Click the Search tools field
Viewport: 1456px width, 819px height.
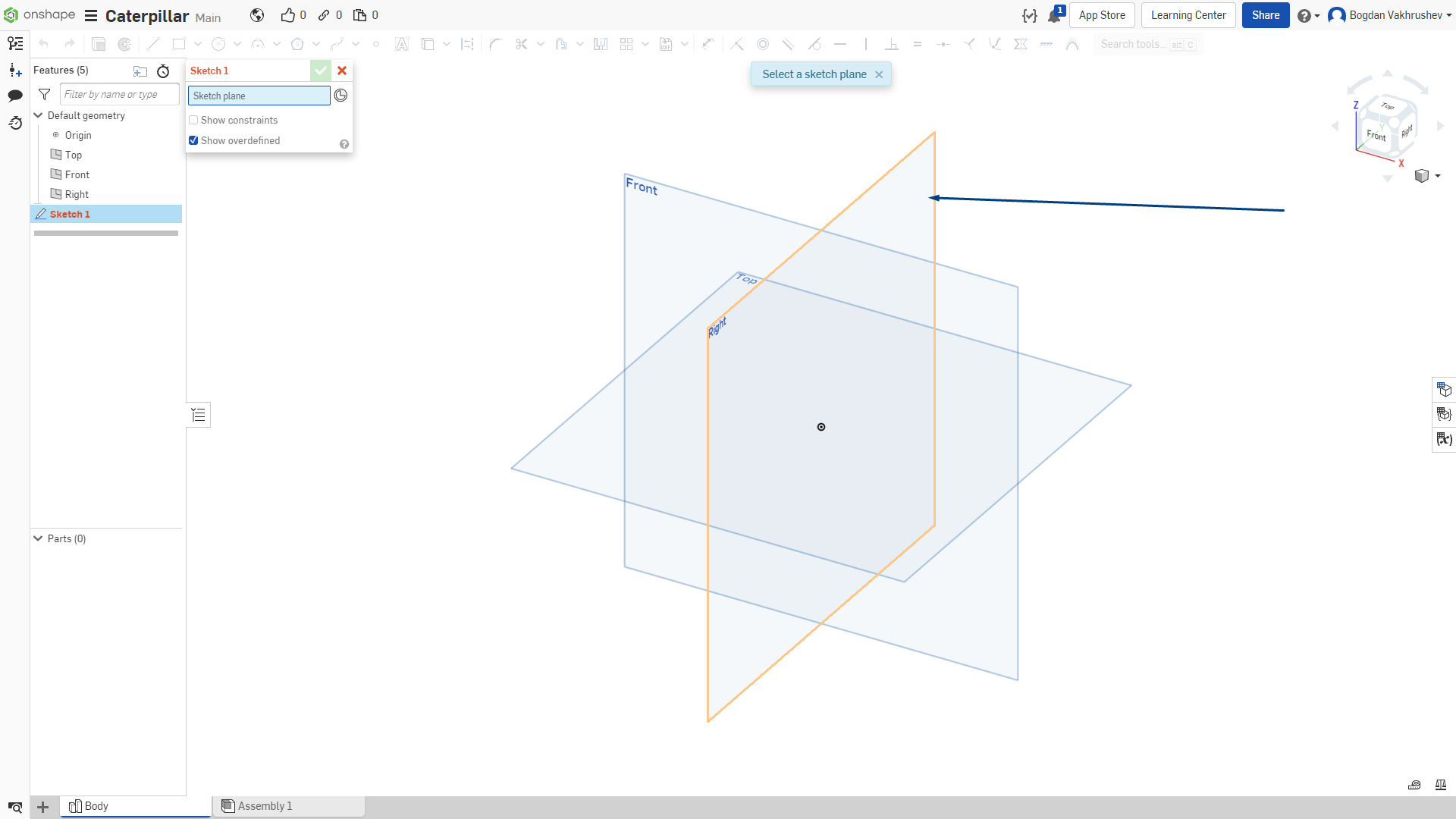click(1148, 44)
